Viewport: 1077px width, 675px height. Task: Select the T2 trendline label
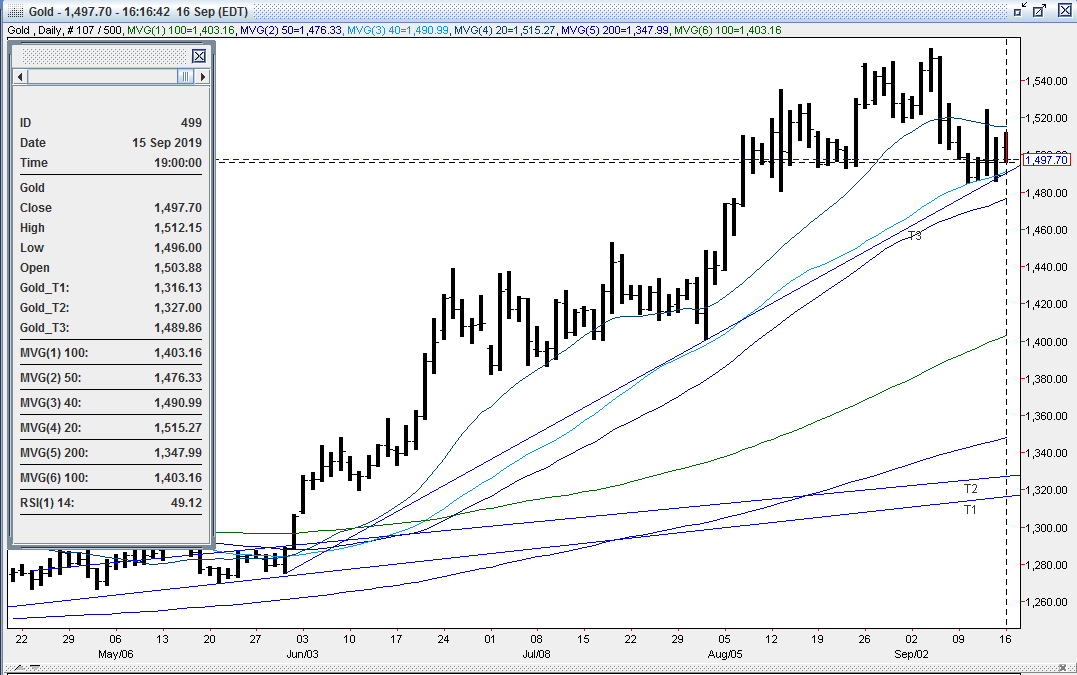970,489
